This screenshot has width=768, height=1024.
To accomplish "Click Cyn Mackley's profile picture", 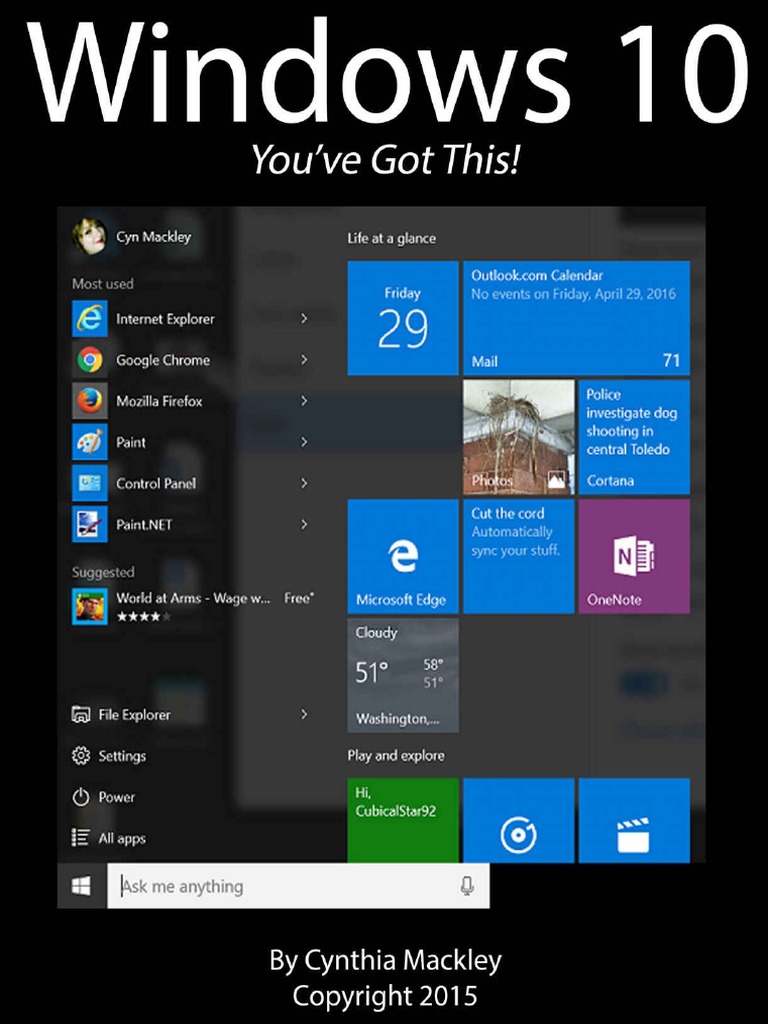I will click(x=89, y=237).
